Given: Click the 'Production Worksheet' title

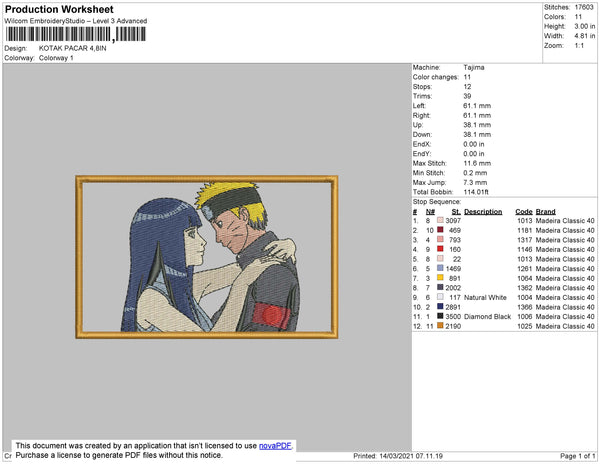Looking at the screenshot, I should point(59,10).
